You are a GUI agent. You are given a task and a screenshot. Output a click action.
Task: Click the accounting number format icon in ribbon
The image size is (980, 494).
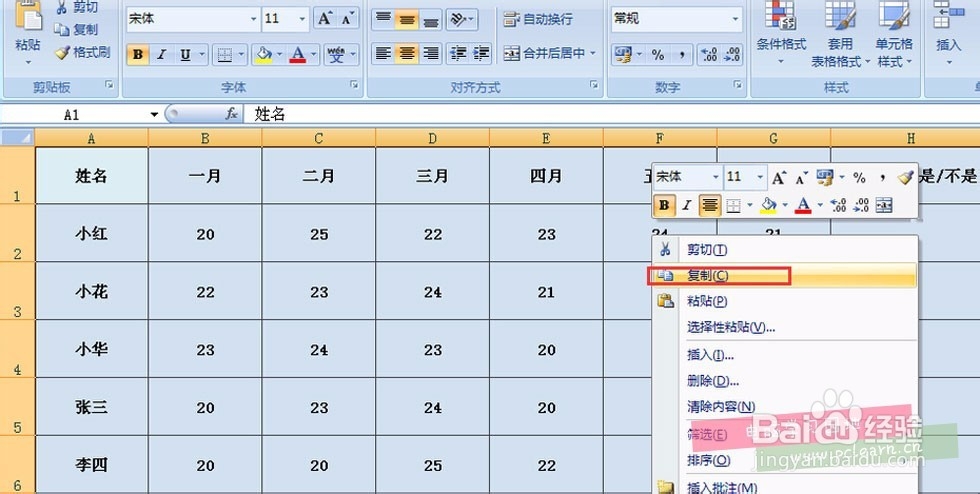[623, 55]
